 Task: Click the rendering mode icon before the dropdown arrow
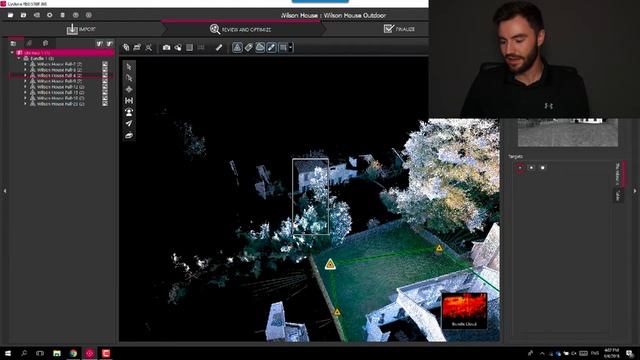[x=283, y=47]
